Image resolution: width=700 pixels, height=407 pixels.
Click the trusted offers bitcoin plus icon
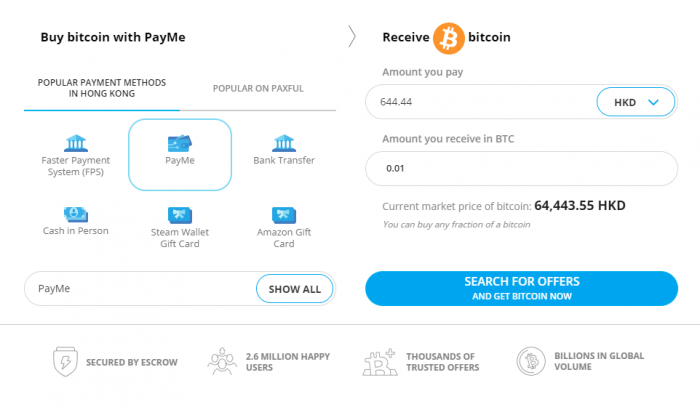[379, 362]
